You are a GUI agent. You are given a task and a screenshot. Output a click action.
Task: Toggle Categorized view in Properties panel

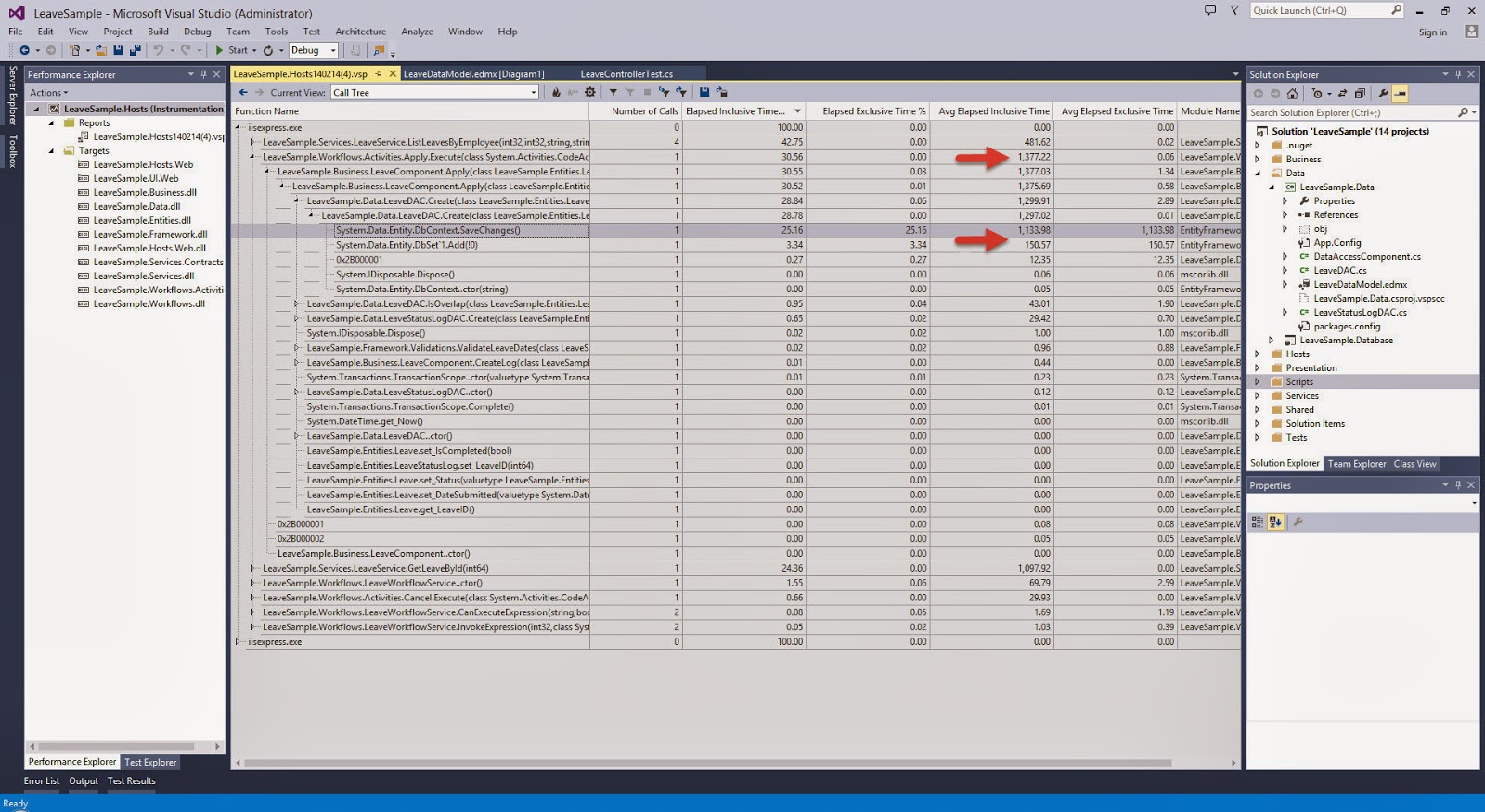click(1258, 522)
